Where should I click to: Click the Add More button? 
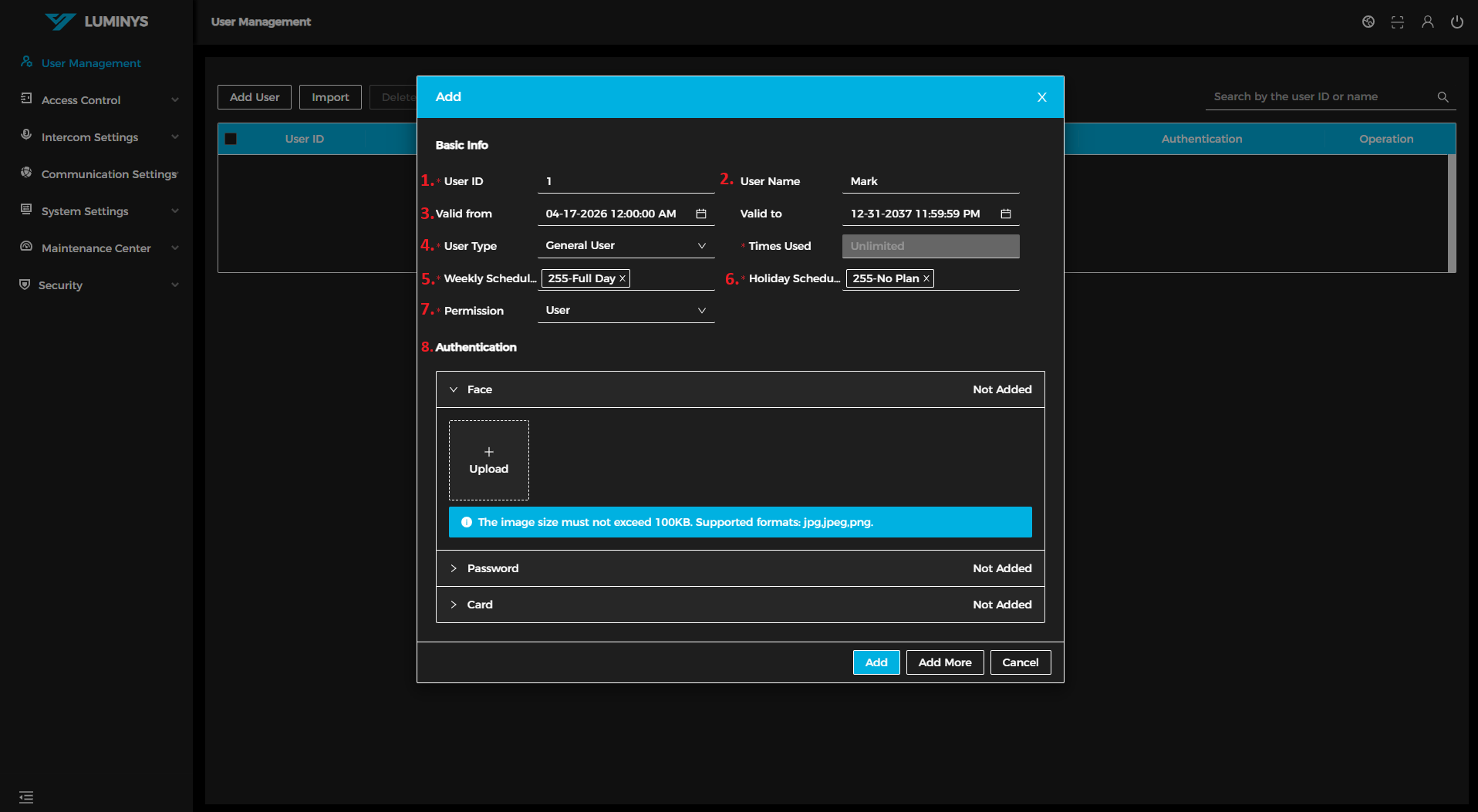(x=944, y=662)
